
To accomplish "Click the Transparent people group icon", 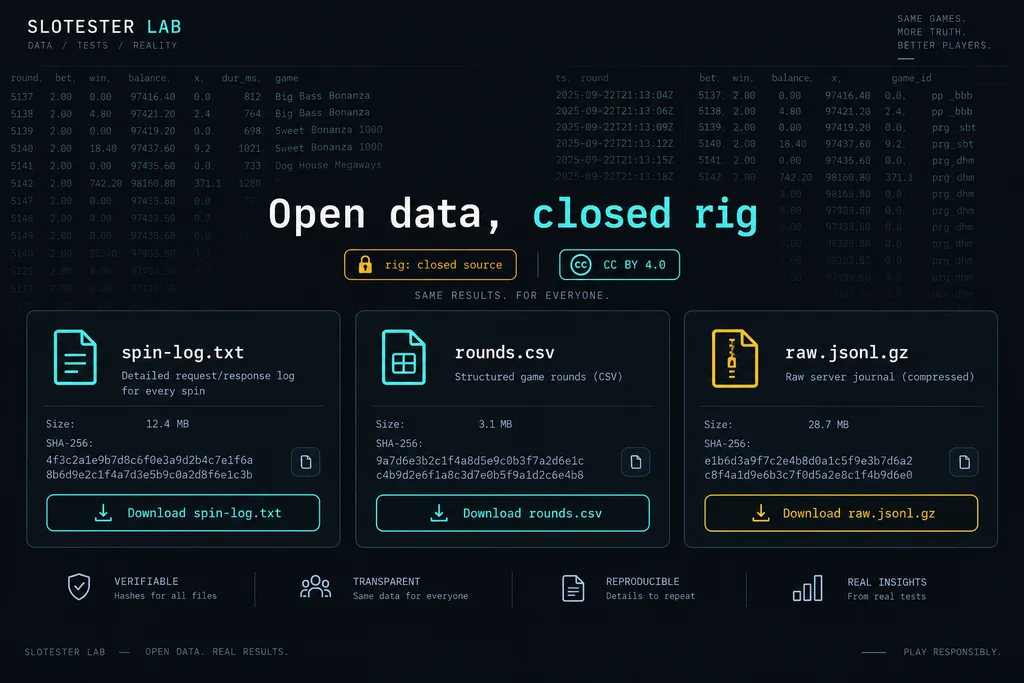I will (x=315, y=586).
